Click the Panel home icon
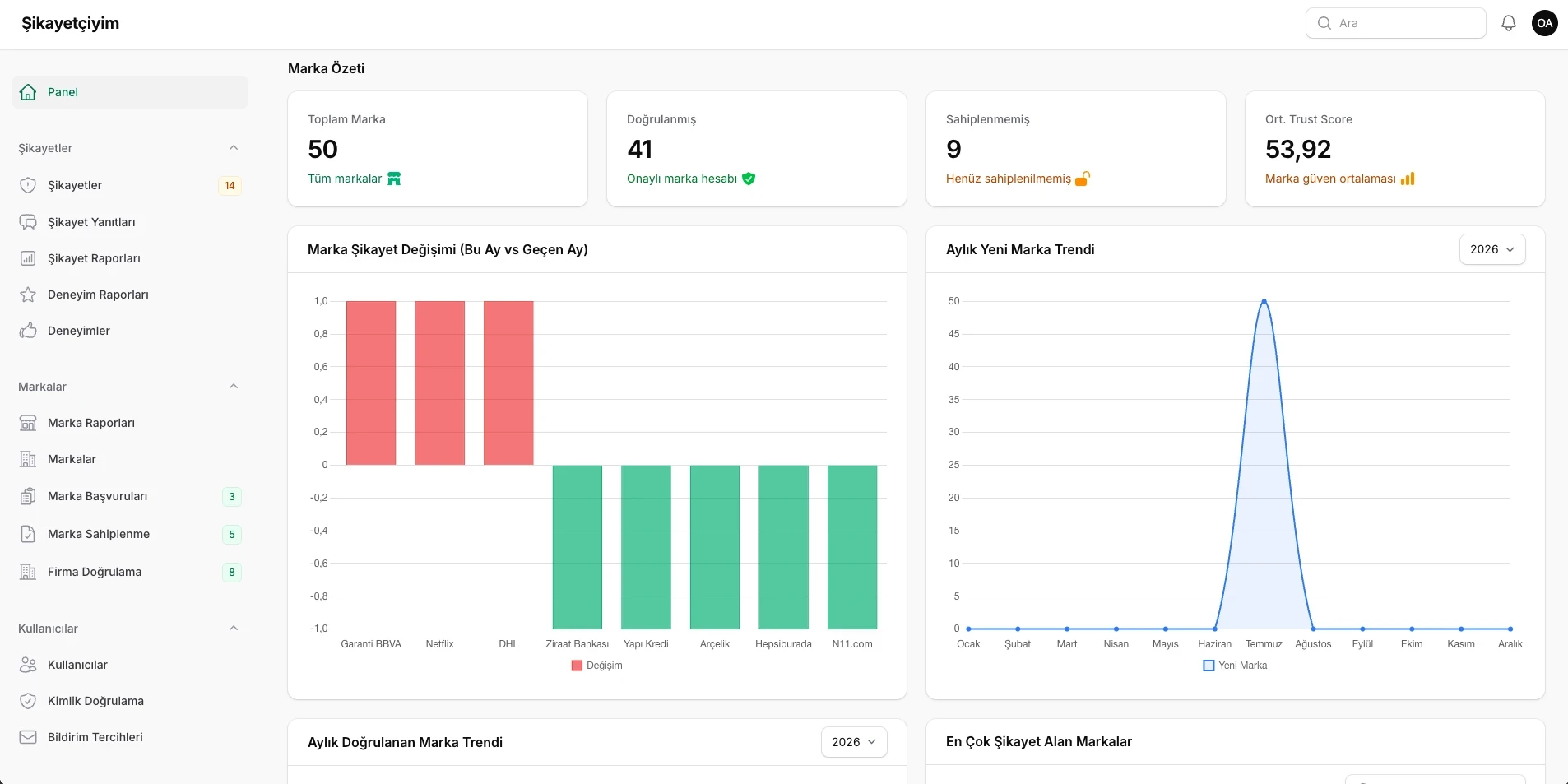 coord(28,92)
